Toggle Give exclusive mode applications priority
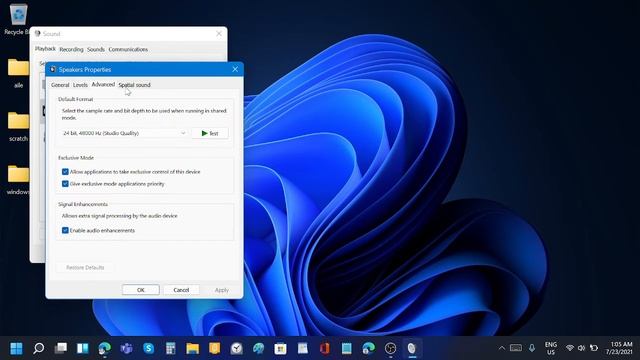Image resolution: width=640 pixels, height=360 pixels. click(x=65, y=184)
